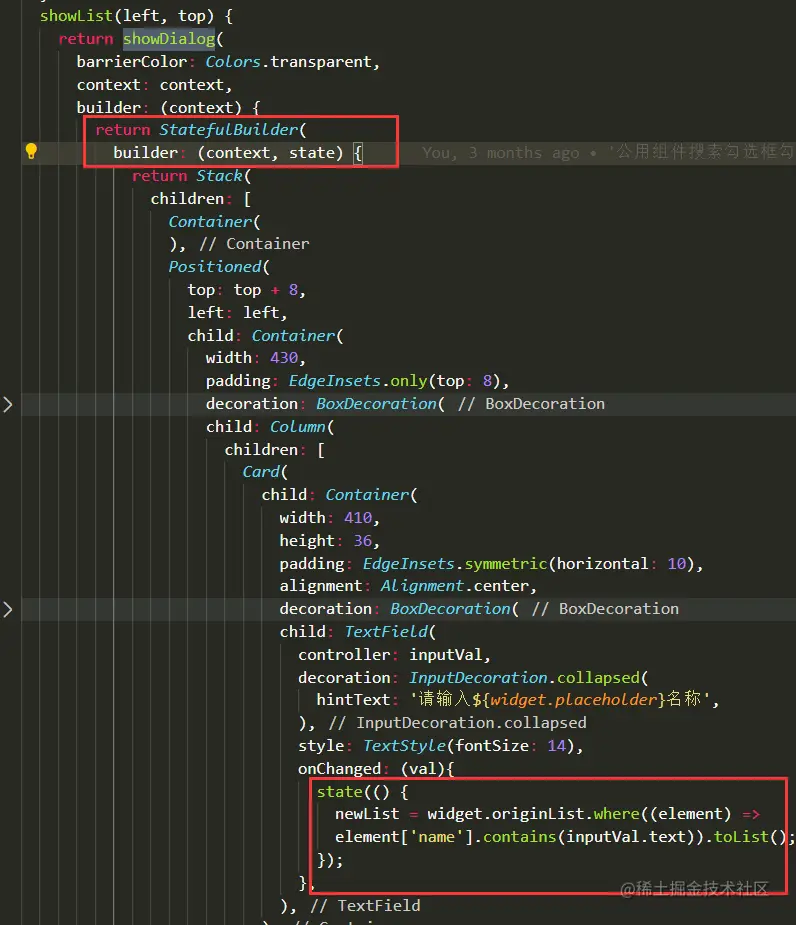Click the width value 430
The width and height of the screenshot is (796, 925).
(x=284, y=357)
